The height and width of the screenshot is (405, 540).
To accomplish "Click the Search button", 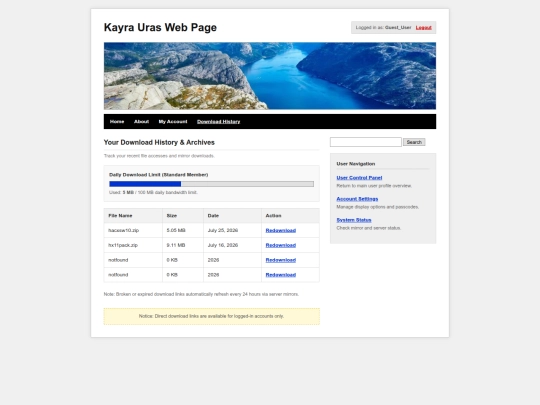I will (414, 142).
